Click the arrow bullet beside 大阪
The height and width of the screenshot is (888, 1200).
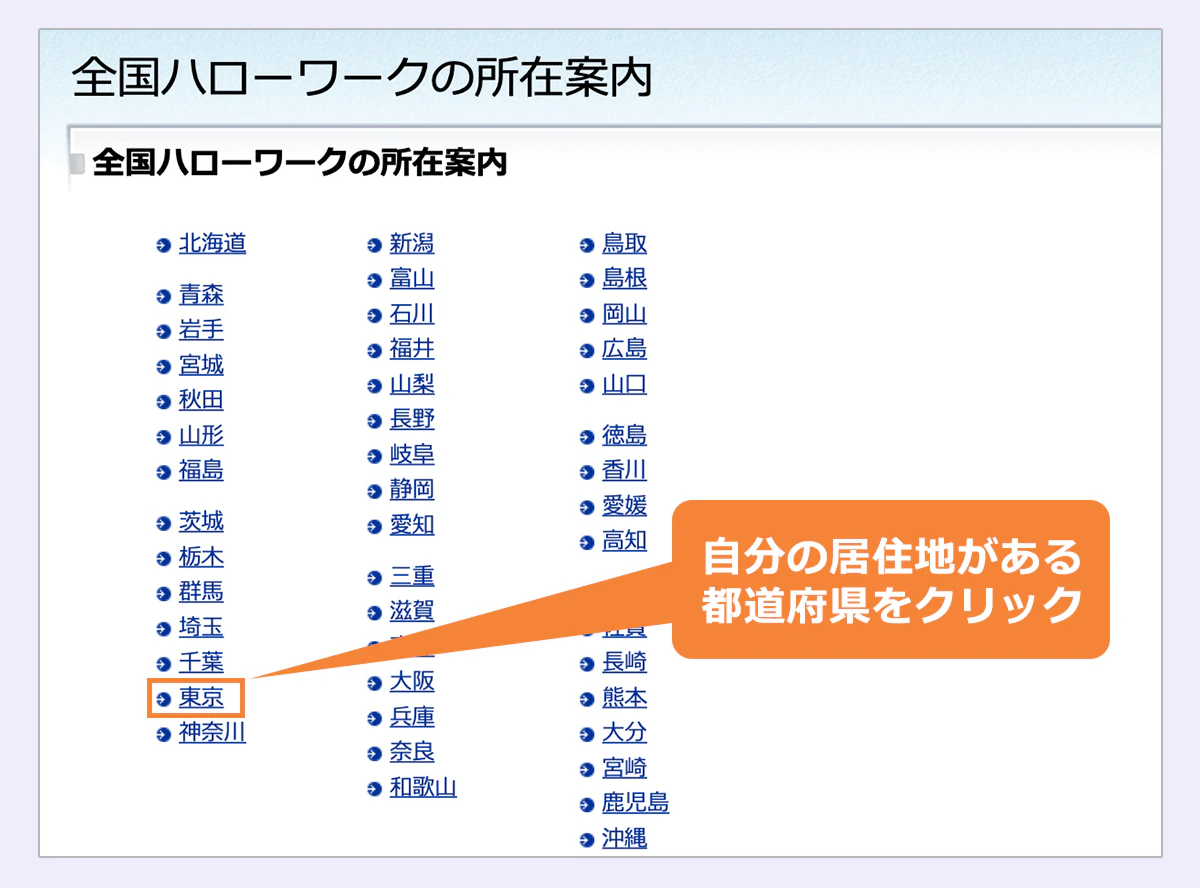click(x=375, y=684)
